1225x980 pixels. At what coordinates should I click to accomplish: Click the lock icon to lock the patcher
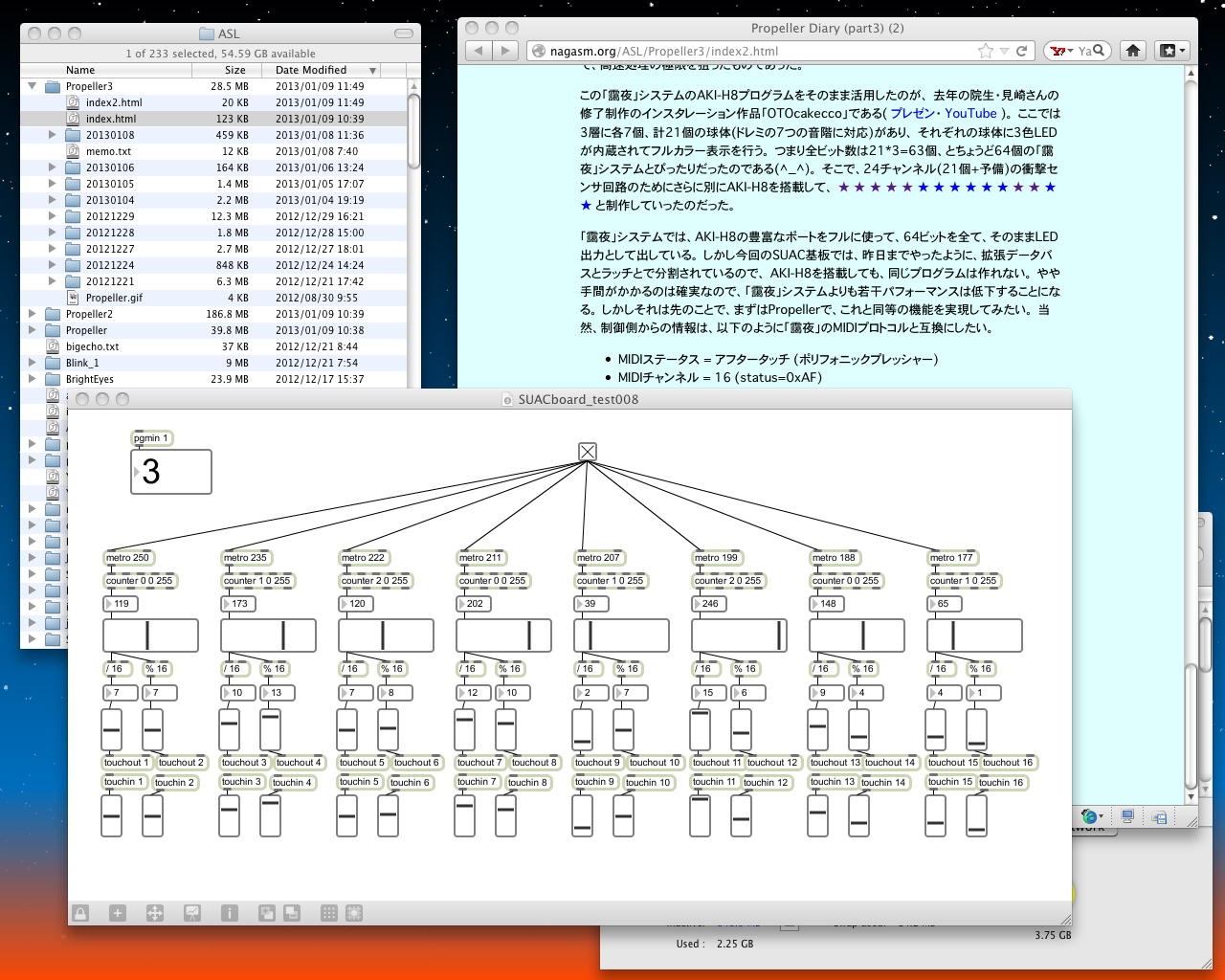click(80, 913)
